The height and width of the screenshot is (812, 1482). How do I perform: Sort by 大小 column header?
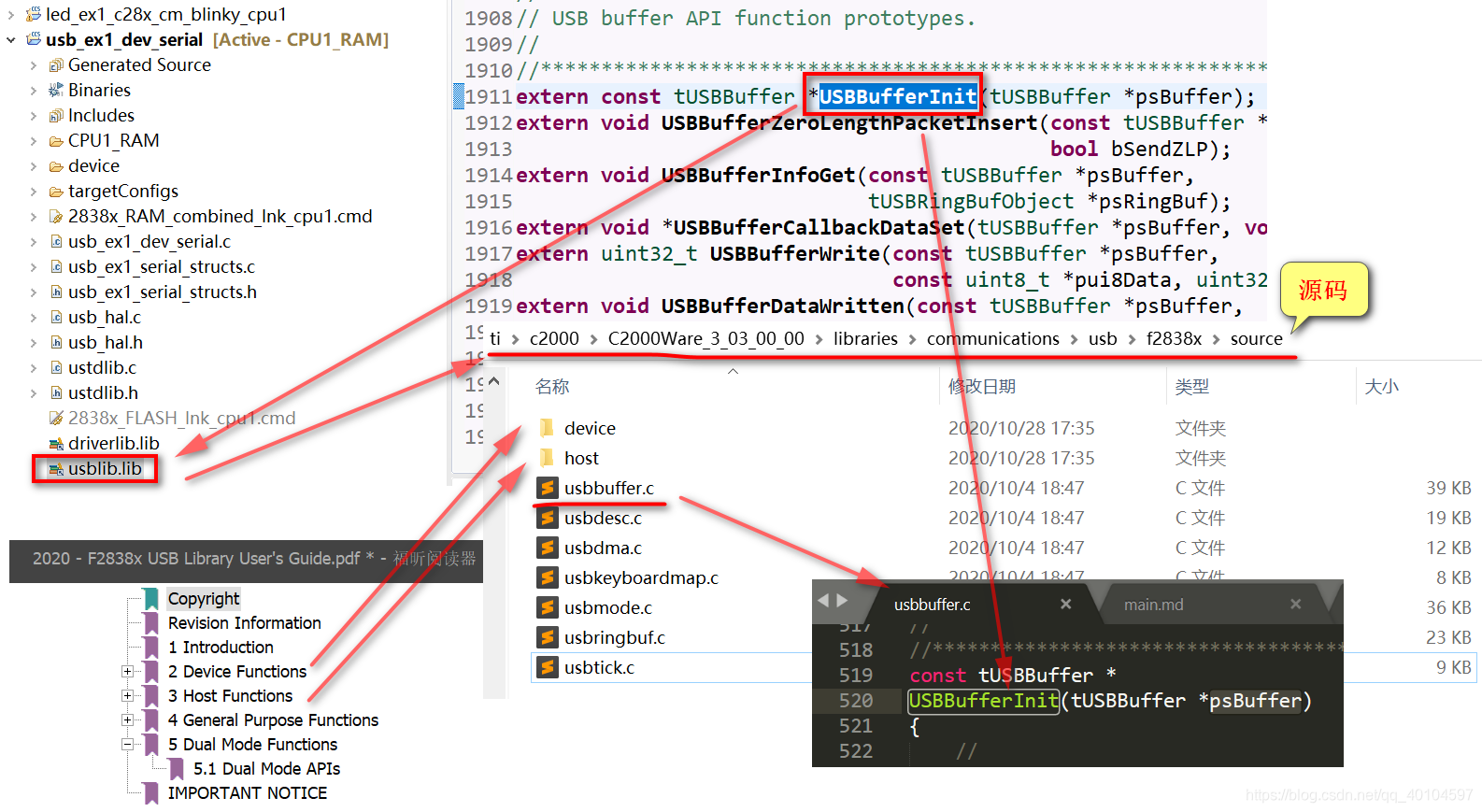click(x=1381, y=386)
